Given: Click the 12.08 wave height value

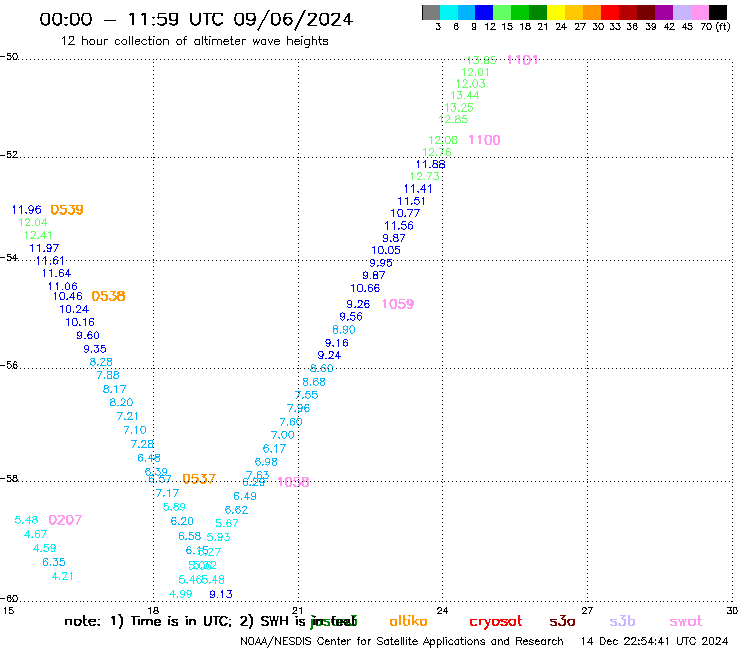Looking at the screenshot, I should click(x=443, y=140).
